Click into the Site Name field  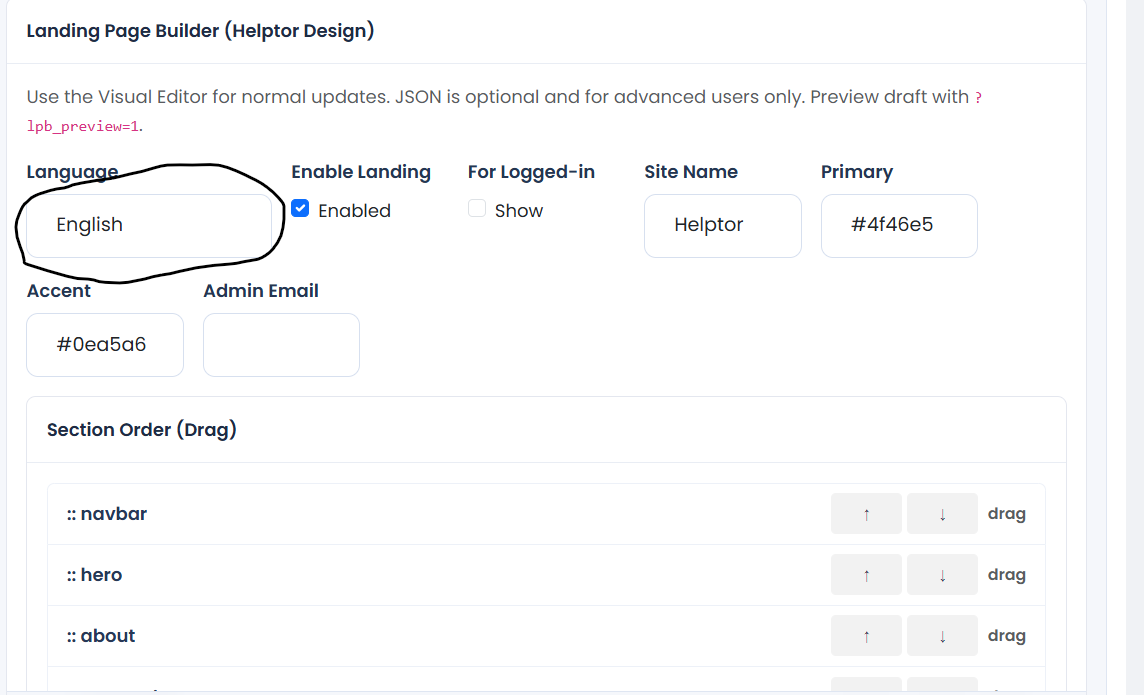tap(722, 225)
